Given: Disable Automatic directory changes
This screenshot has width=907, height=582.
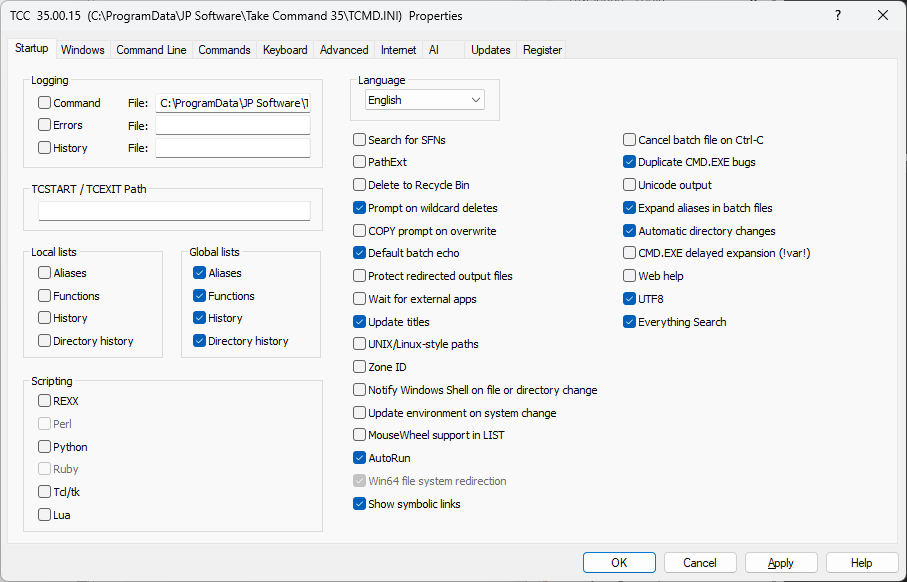Looking at the screenshot, I should [x=629, y=231].
